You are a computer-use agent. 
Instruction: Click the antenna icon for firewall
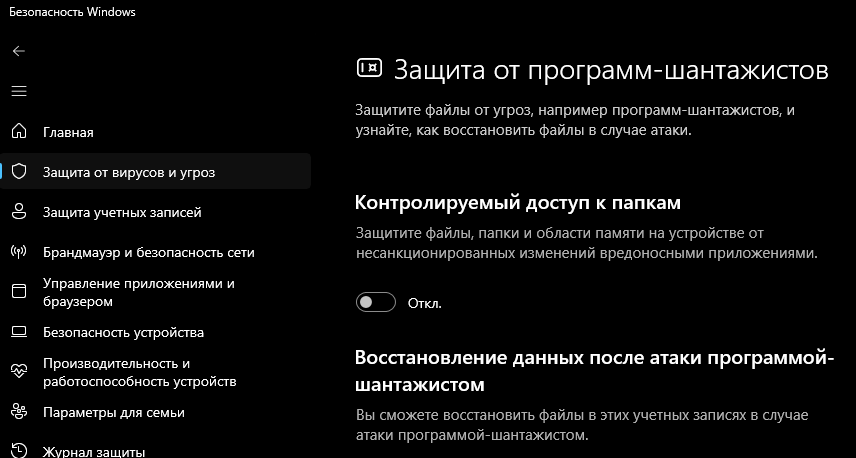point(19,252)
